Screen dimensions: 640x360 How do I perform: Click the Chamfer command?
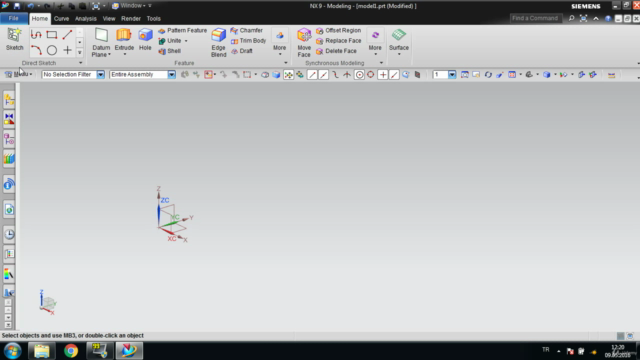point(247,31)
